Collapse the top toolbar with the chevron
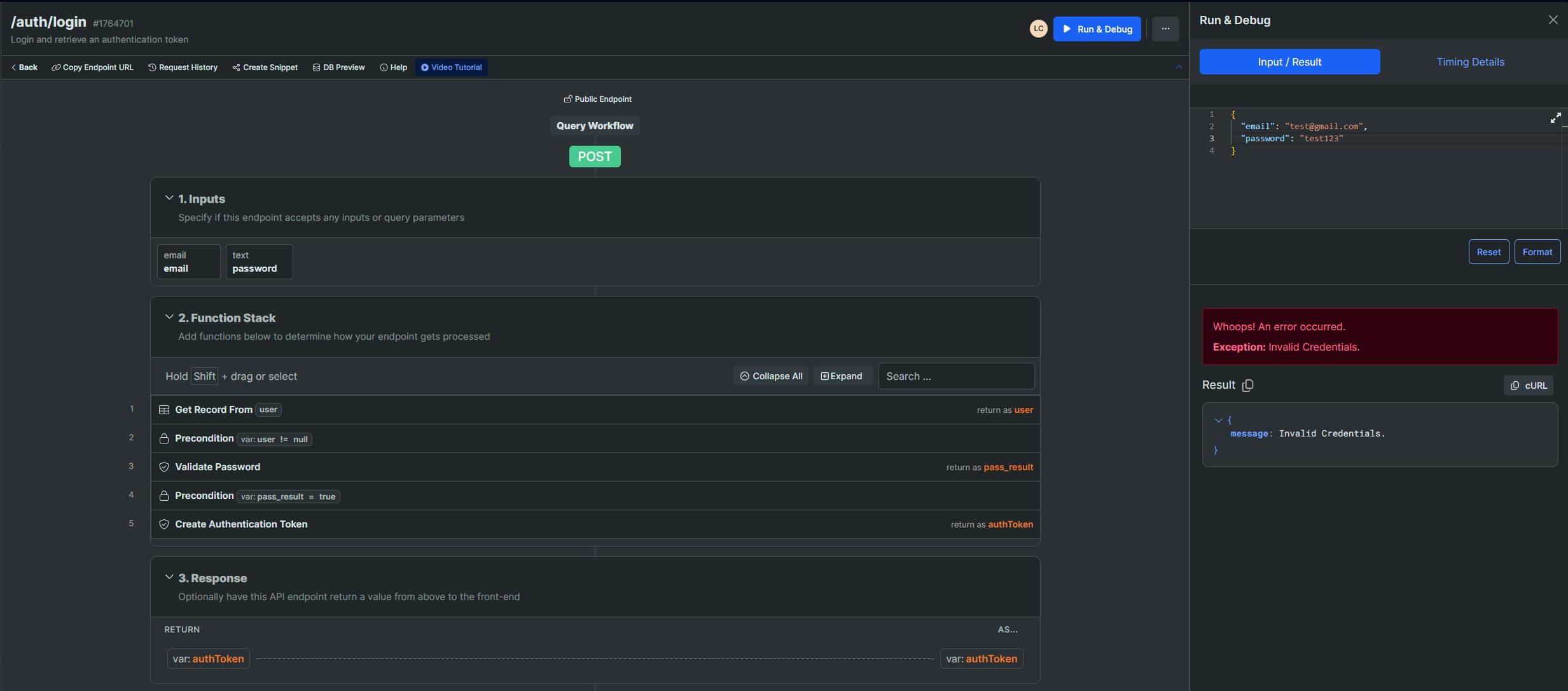The height and width of the screenshot is (691, 1568). point(1178,67)
